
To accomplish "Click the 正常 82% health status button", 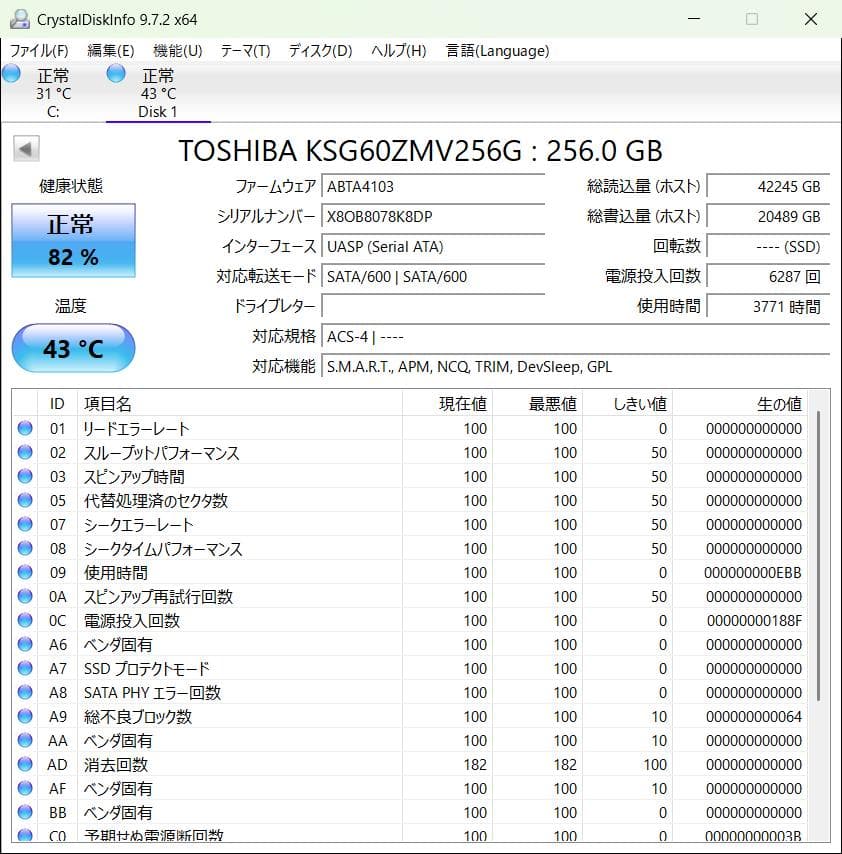I will pyautogui.click(x=72, y=240).
